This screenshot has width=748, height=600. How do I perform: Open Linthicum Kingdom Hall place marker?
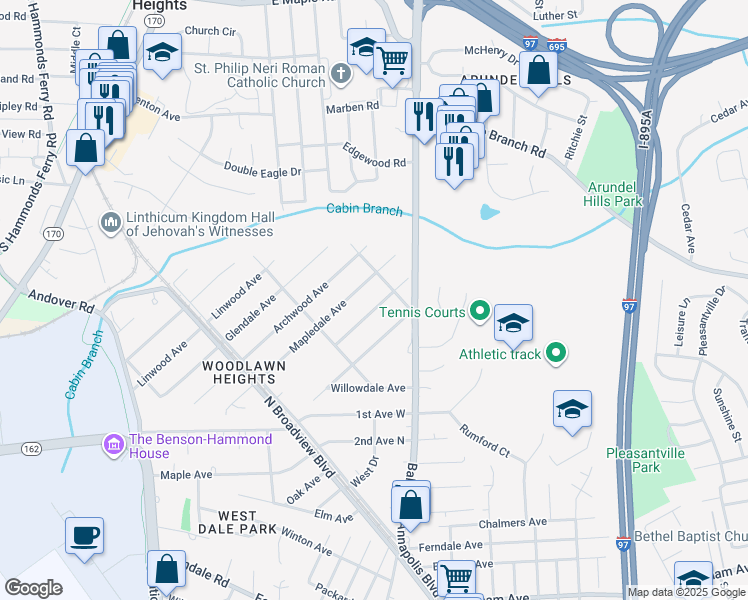(x=111, y=223)
